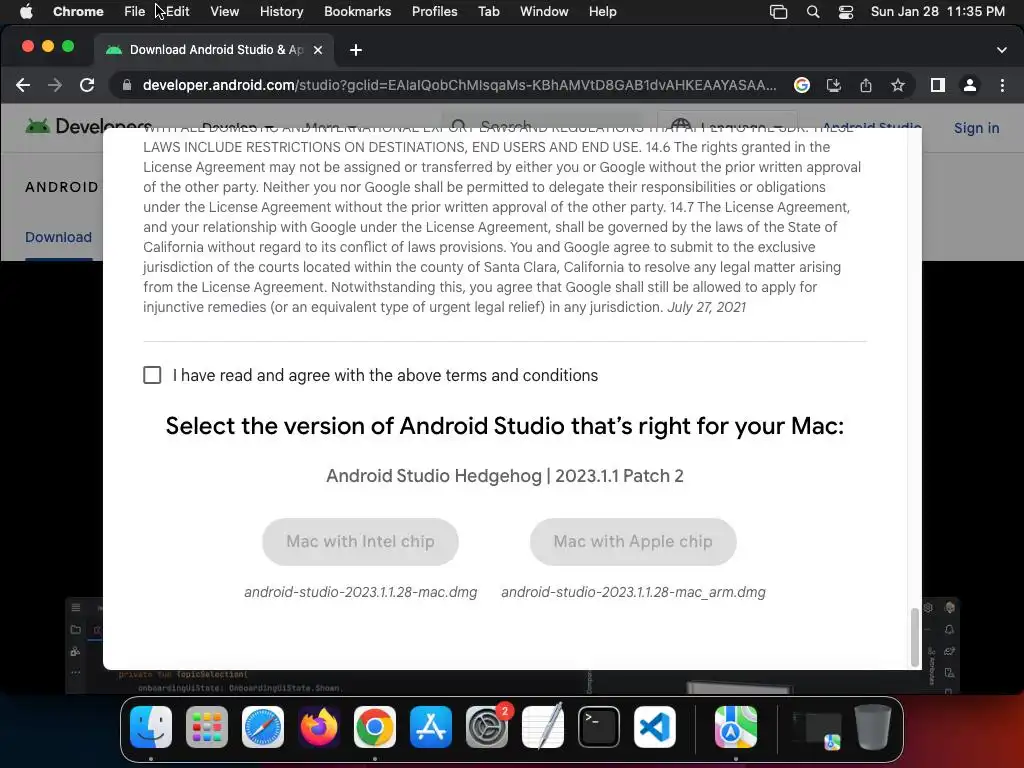Open Launchpad from the dock

[x=207, y=727]
